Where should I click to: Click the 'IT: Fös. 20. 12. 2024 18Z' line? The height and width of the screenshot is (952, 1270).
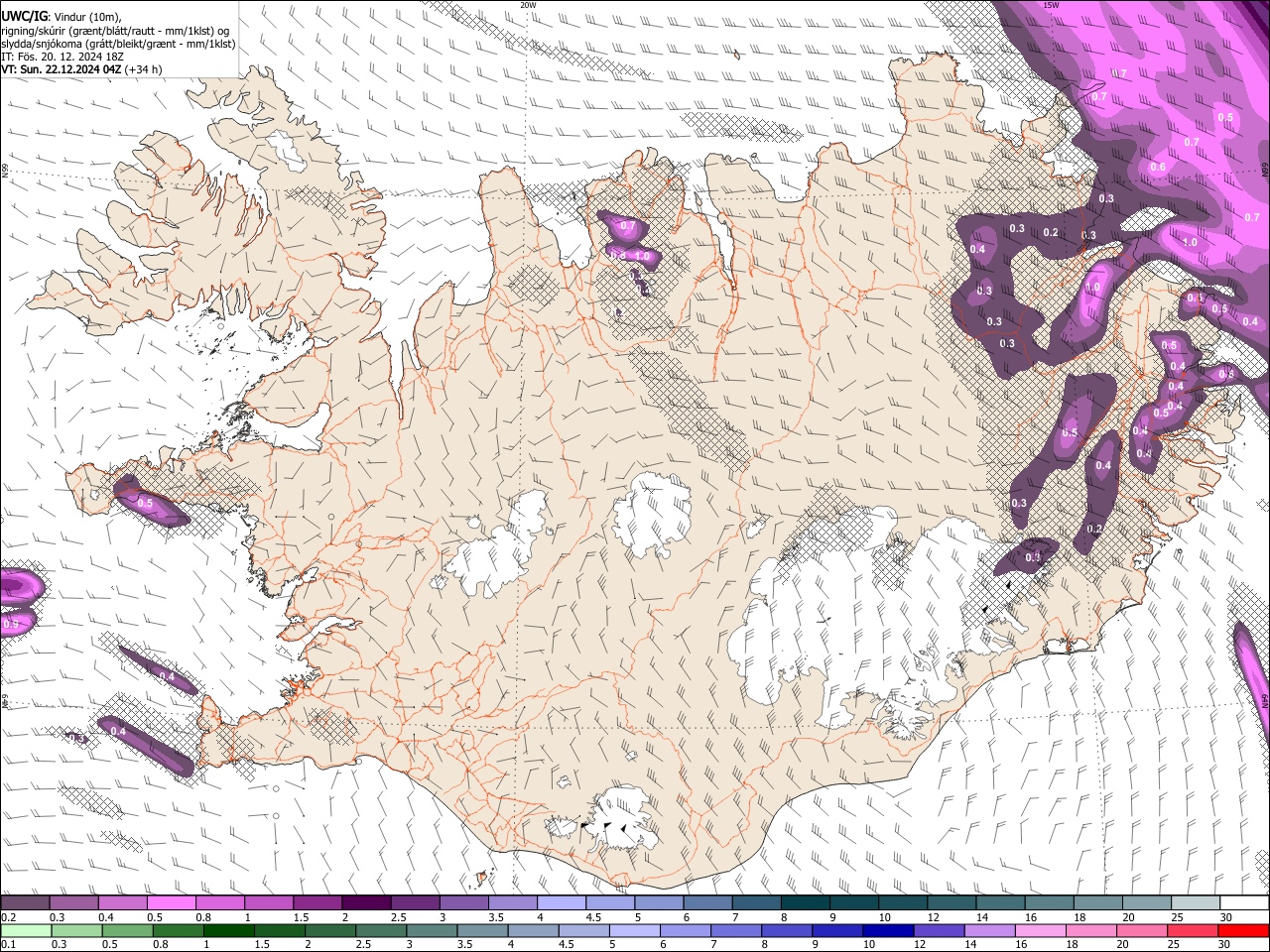(63, 57)
